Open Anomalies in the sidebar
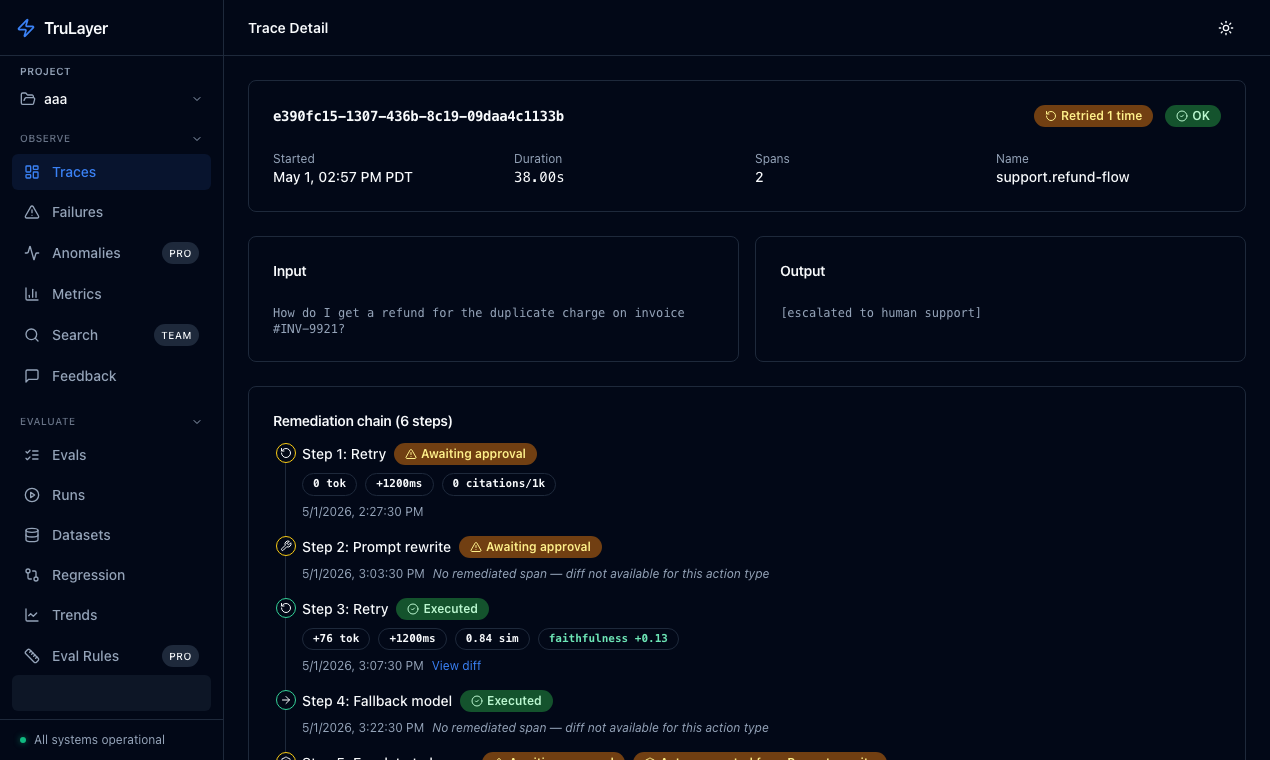Image resolution: width=1270 pixels, height=760 pixels. point(111,253)
